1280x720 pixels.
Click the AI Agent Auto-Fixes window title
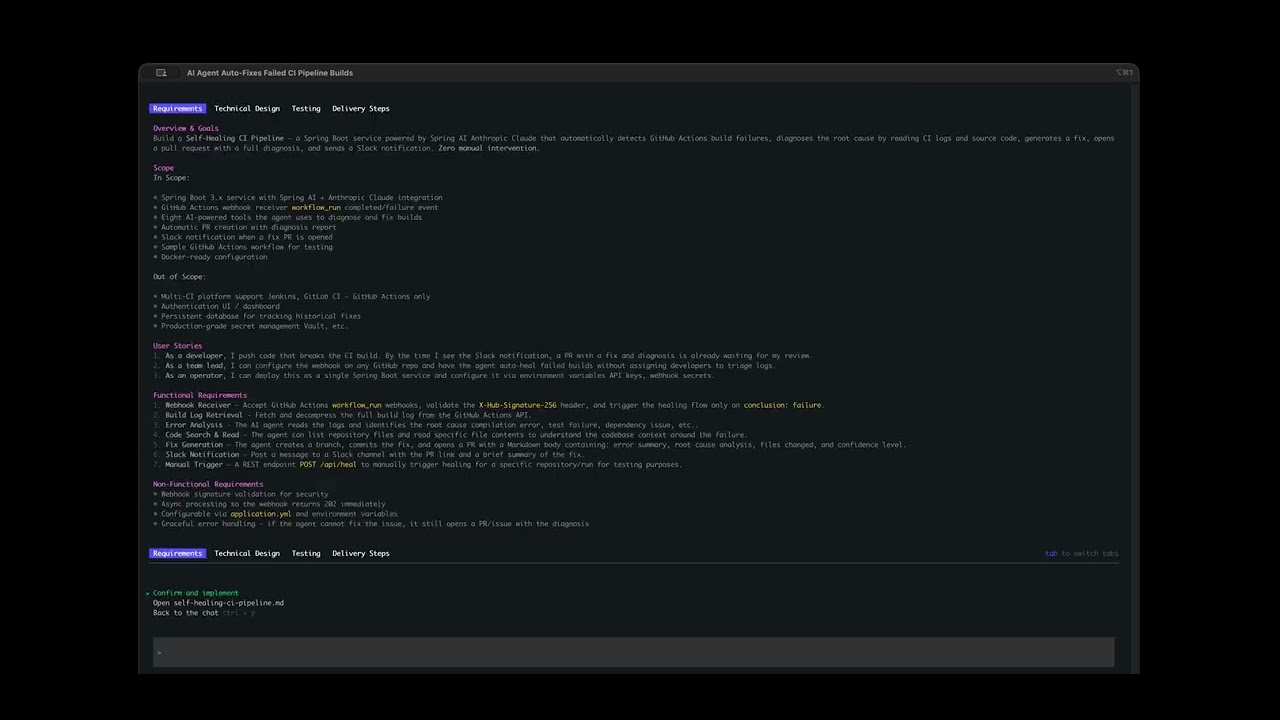(269, 73)
